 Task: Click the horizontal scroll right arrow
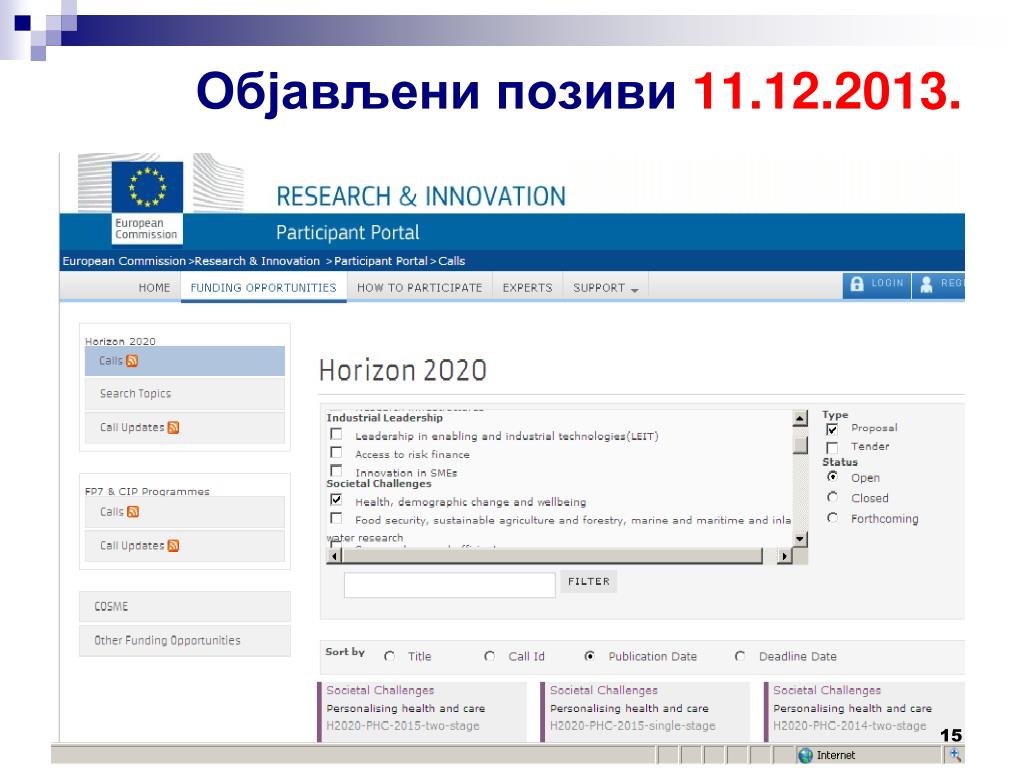784,556
